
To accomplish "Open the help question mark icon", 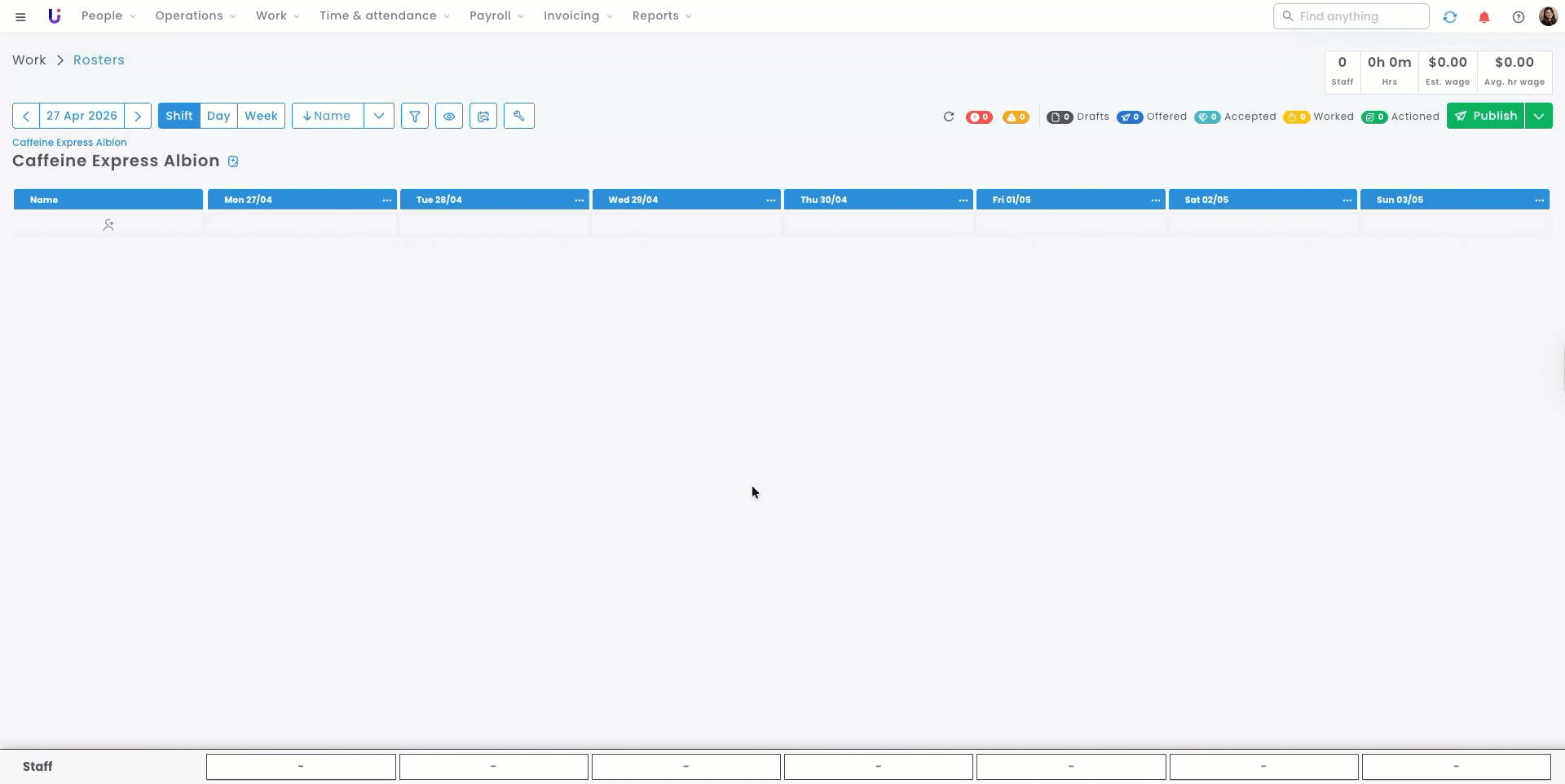I will point(1518,16).
